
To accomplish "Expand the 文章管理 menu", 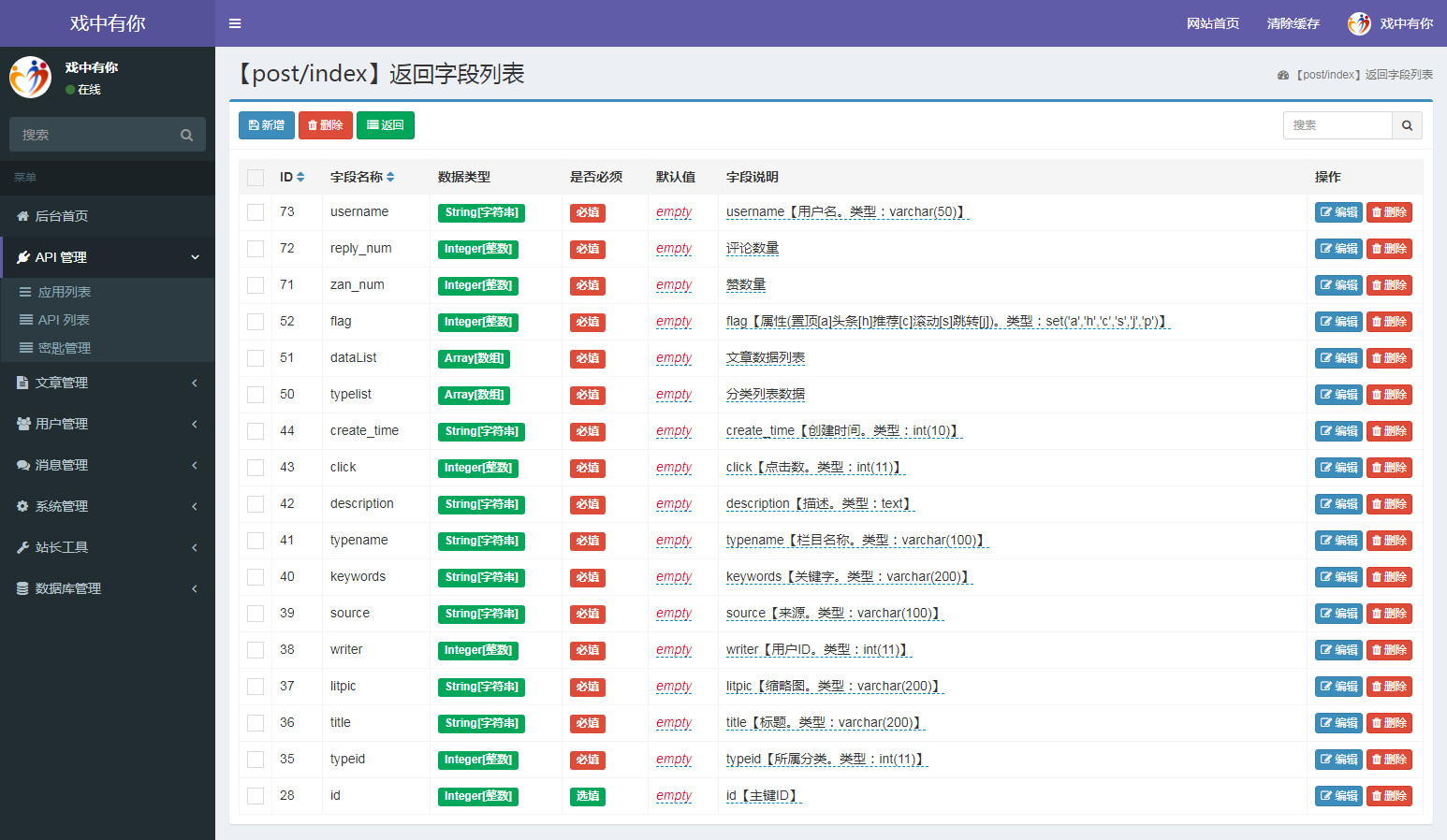I will [x=108, y=383].
